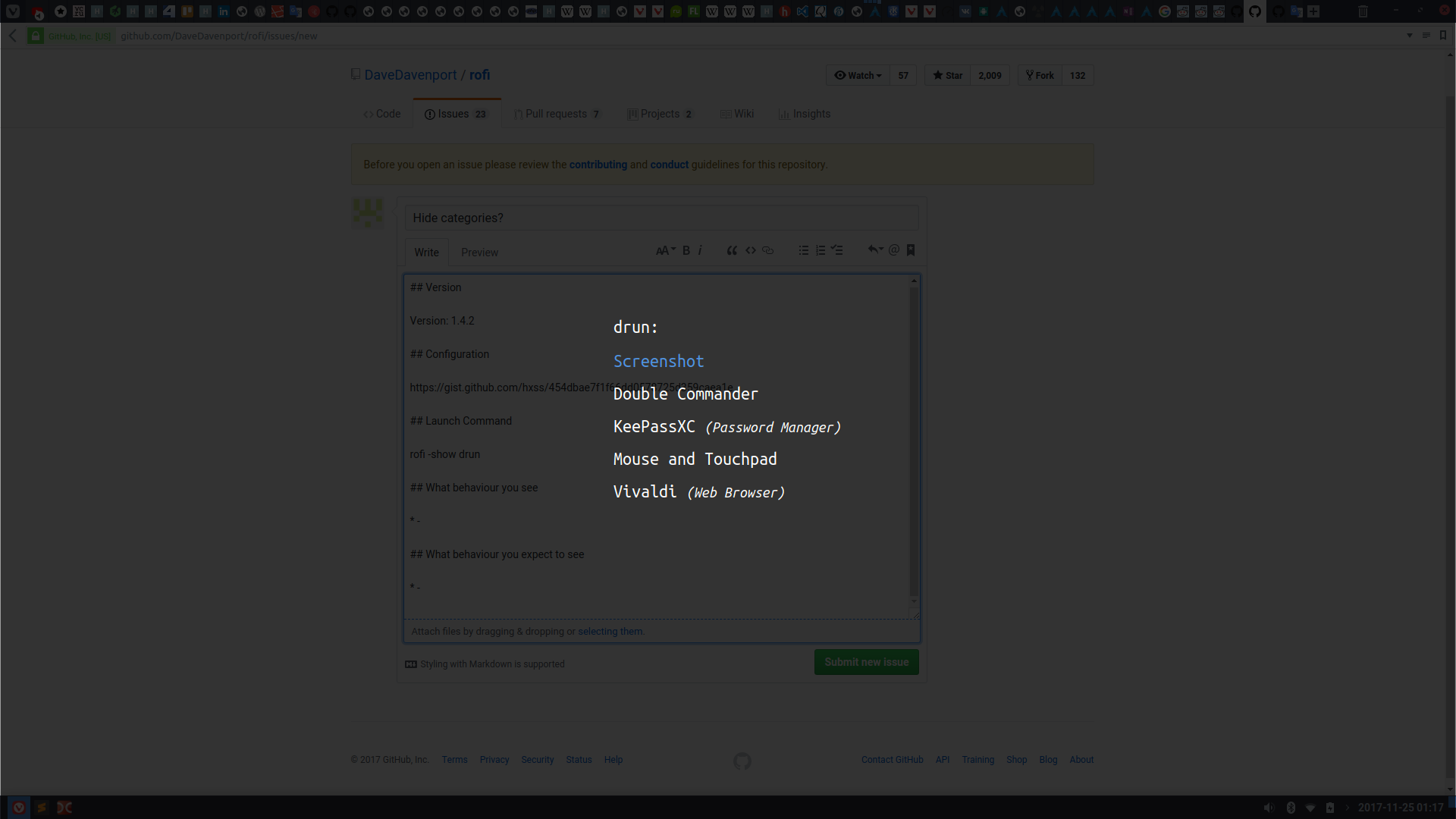Viewport: 1456px width, 819px height.
Task: Reference an issue via the bookmark icon
Action: [x=910, y=249]
